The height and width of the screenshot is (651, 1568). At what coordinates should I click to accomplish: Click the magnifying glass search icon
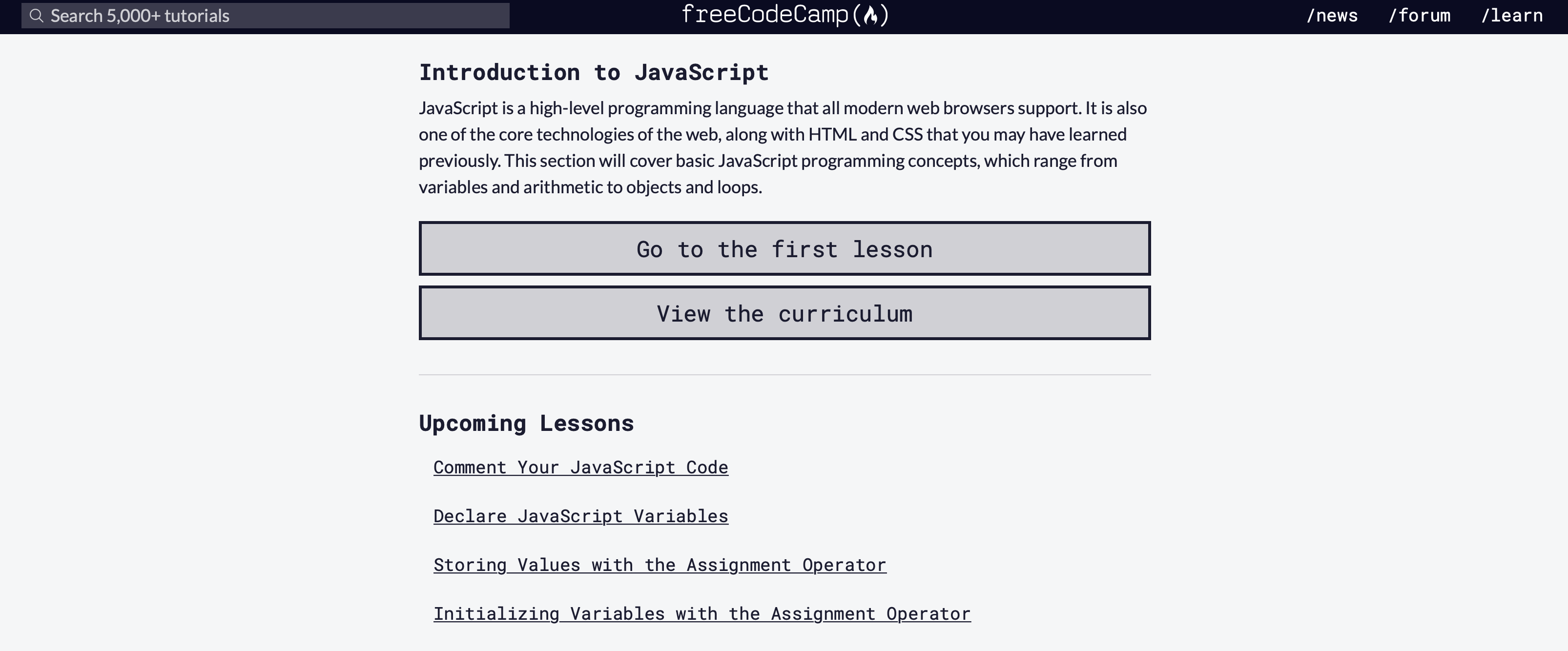pyautogui.click(x=37, y=16)
